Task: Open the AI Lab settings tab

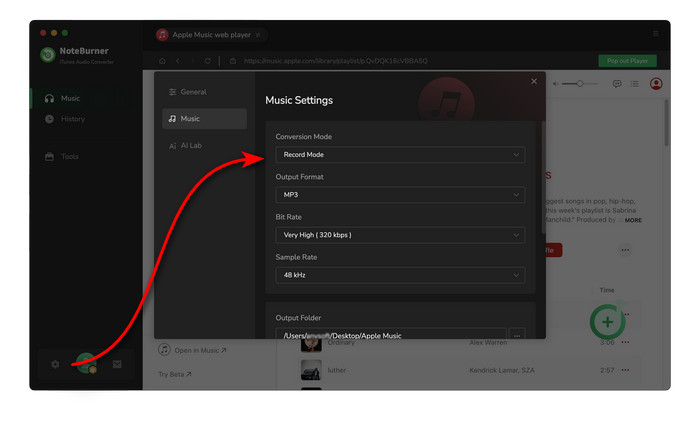Action: click(204, 146)
